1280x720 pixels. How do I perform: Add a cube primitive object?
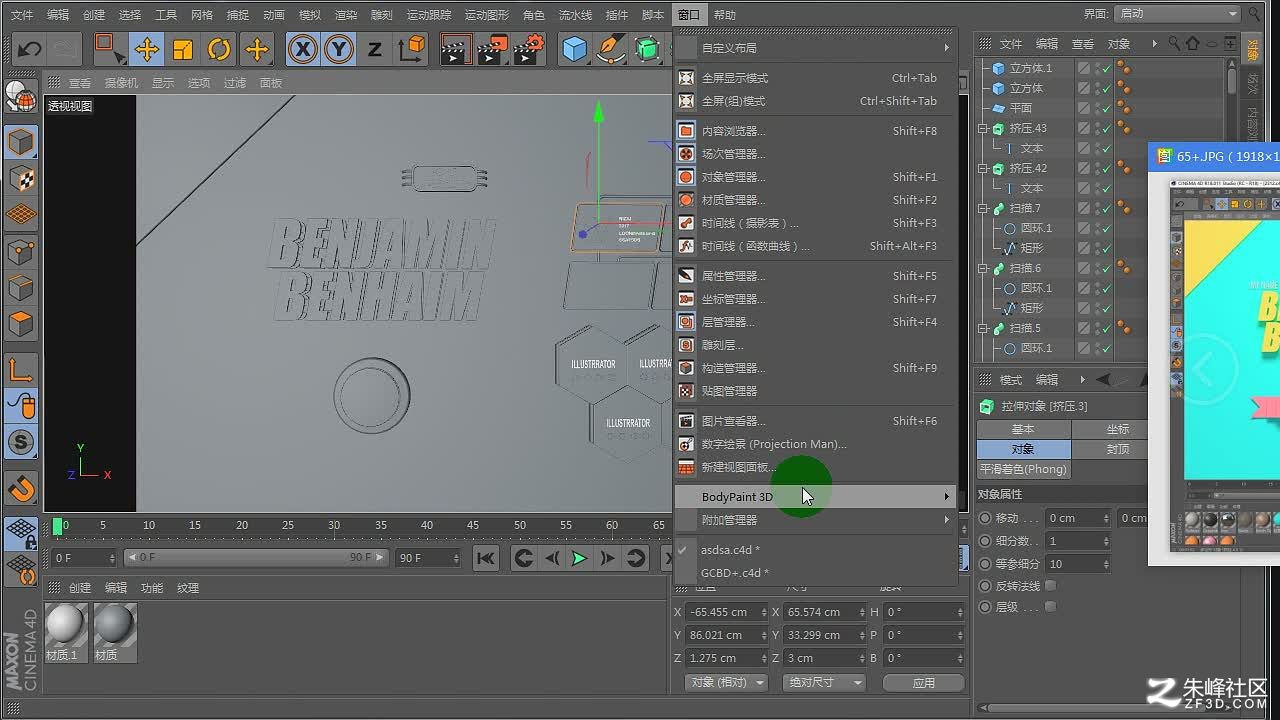(575, 49)
